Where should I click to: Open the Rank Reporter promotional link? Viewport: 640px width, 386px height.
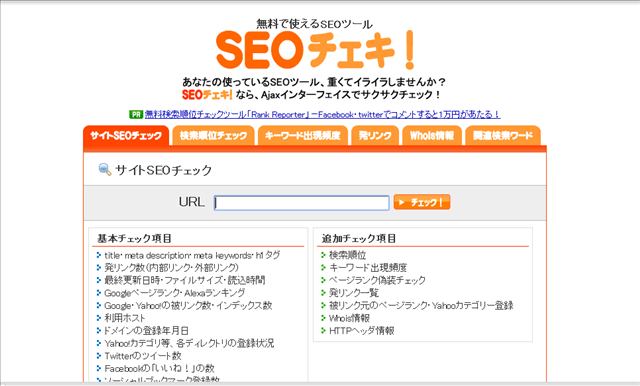(322, 115)
